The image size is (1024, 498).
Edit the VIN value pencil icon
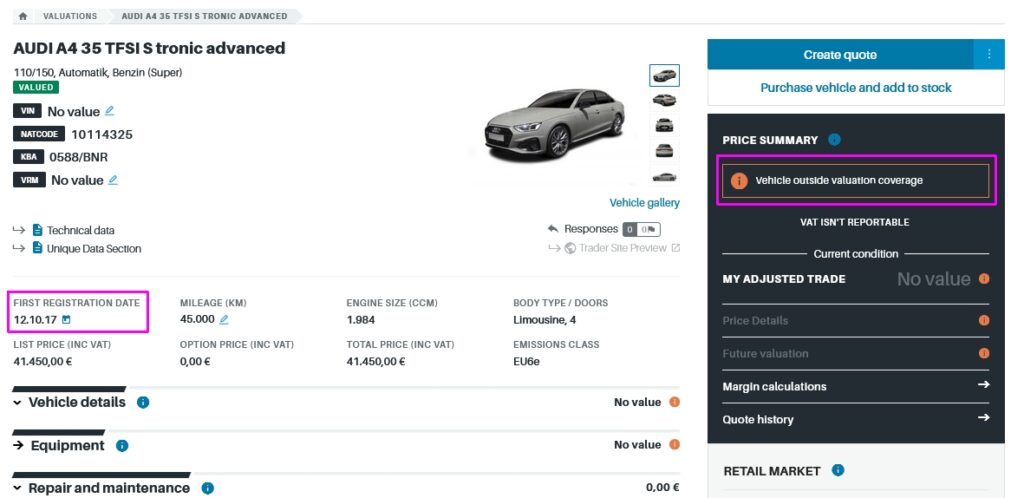click(110, 111)
